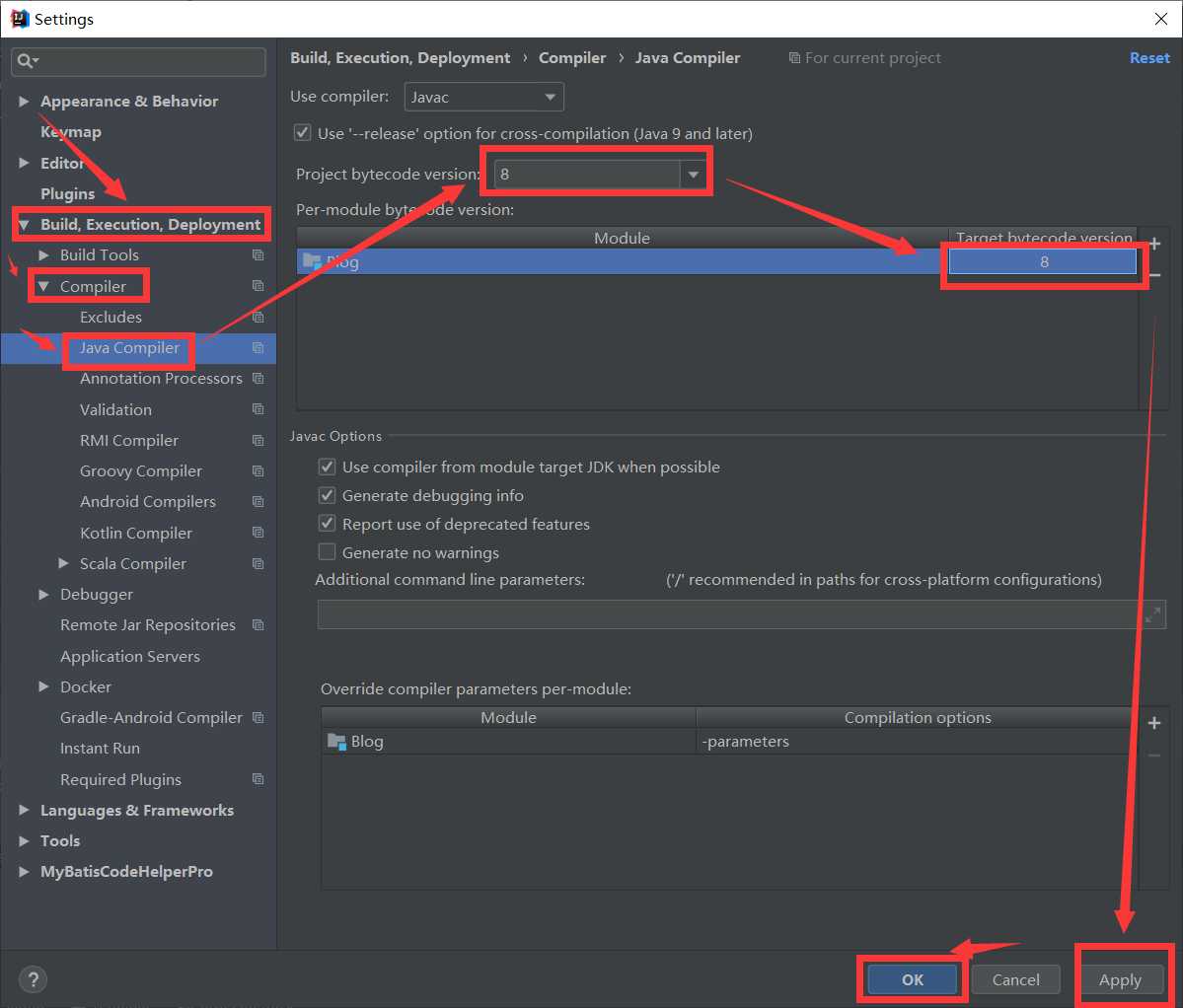Click project-level icon beside Build Tools
The image size is (1183, 1008).
(259, 254)
